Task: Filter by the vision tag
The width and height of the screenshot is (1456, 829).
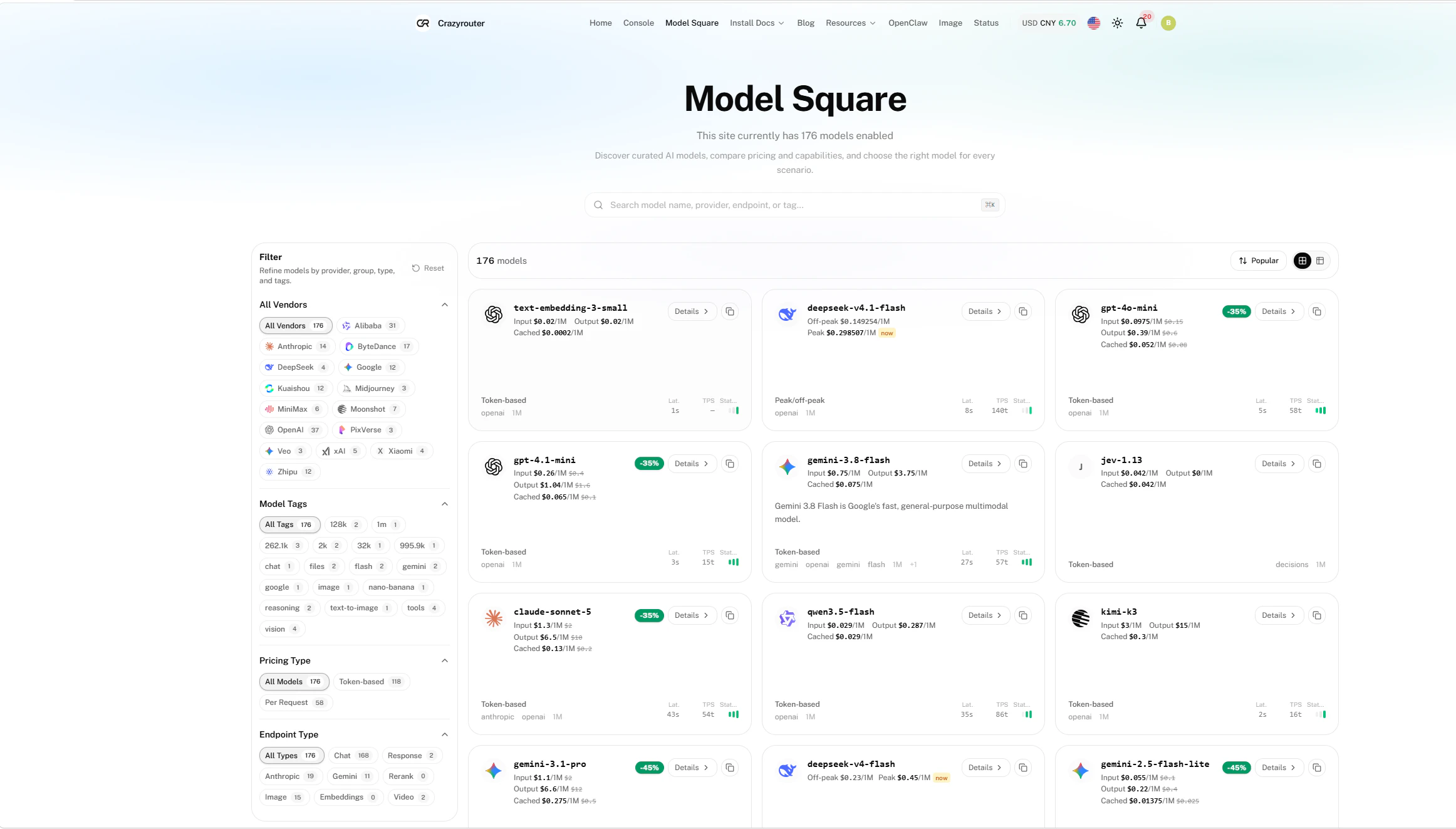Action: 282,629
